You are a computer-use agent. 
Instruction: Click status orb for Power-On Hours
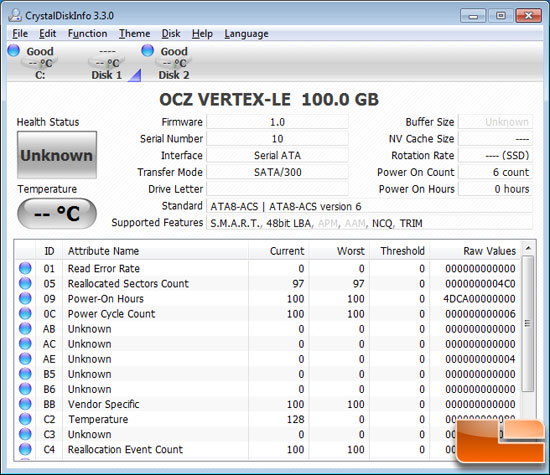[x=25, y=298]
